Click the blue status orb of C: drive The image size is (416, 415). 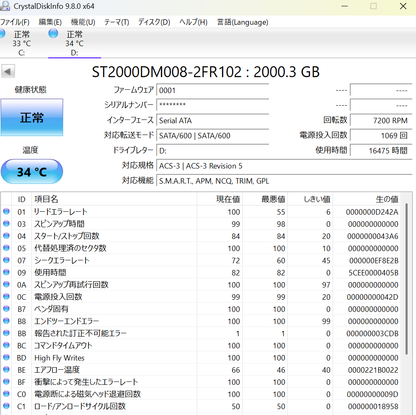[x=2, y=33]
